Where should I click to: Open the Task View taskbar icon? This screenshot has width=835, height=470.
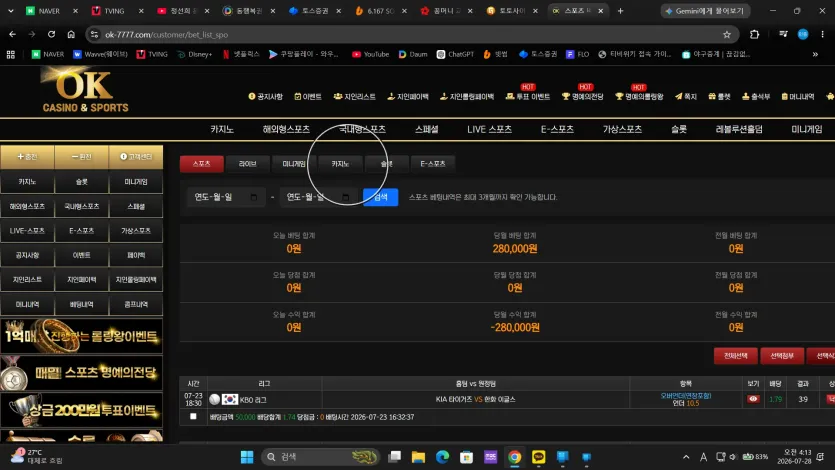394,457
